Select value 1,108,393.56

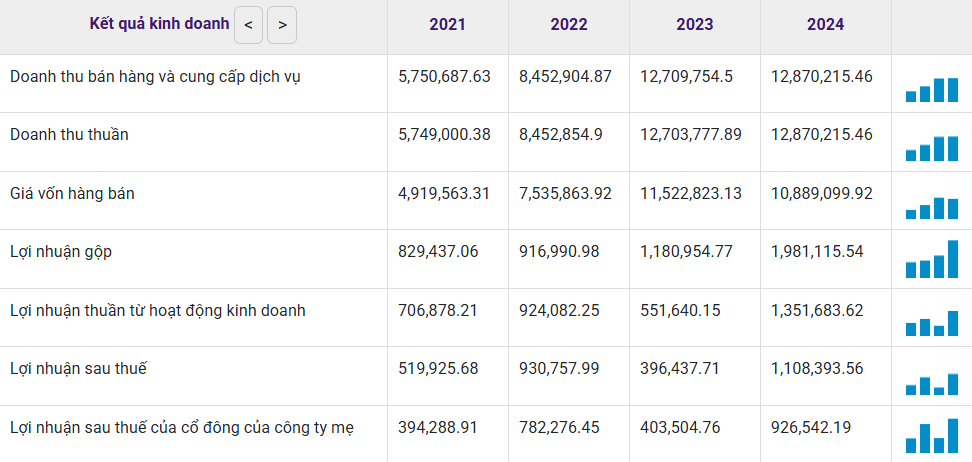pyautogui.click(x=817, y=368)
